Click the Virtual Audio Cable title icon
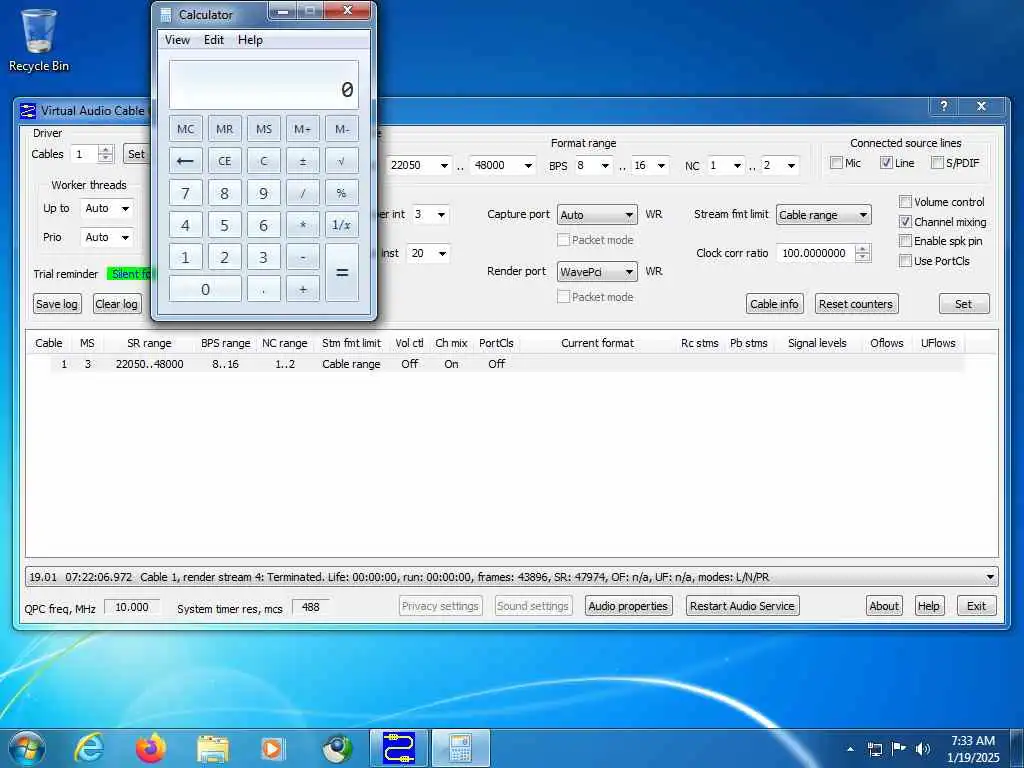Screen dimensions: 1024x768 [27, 110]
